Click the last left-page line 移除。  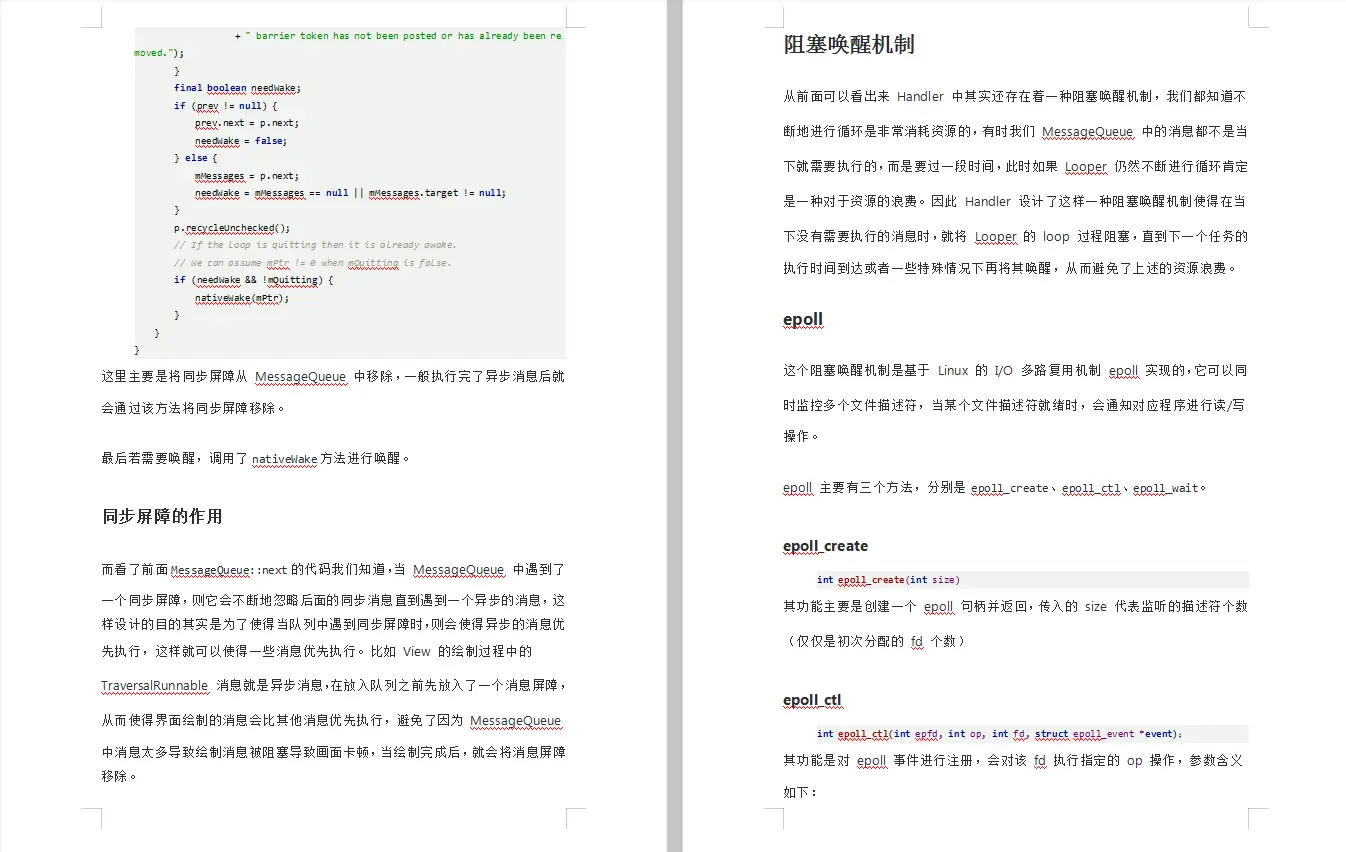click(x=120, y=777)
